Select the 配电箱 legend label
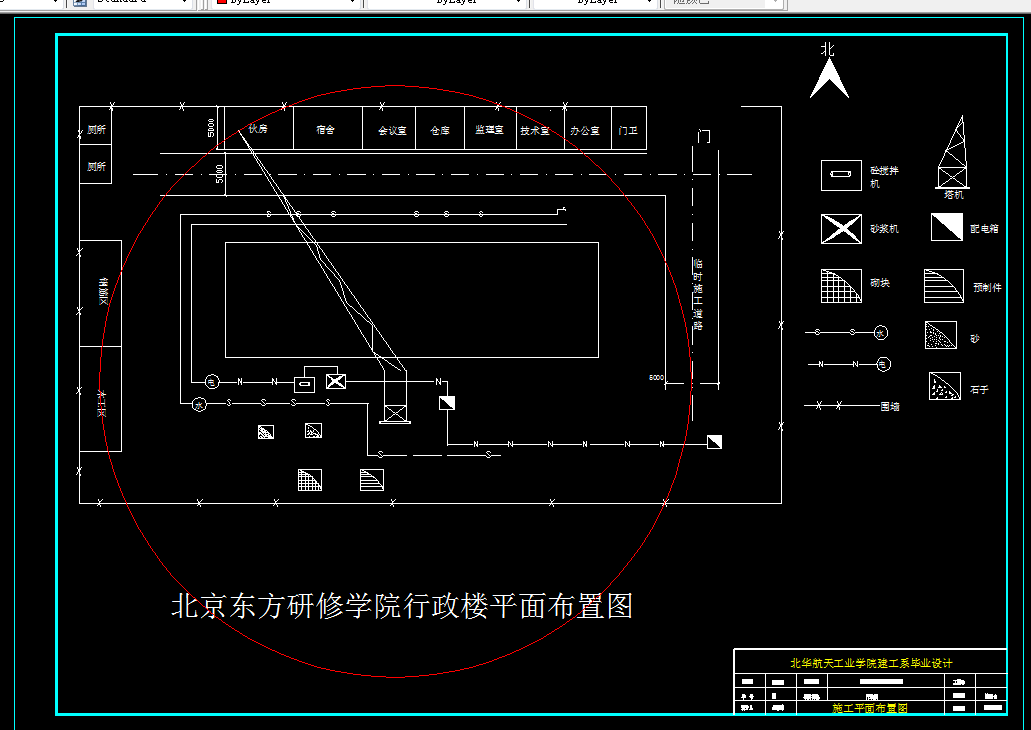Screen dimensions: 1031x730 (x=984, y=229)
